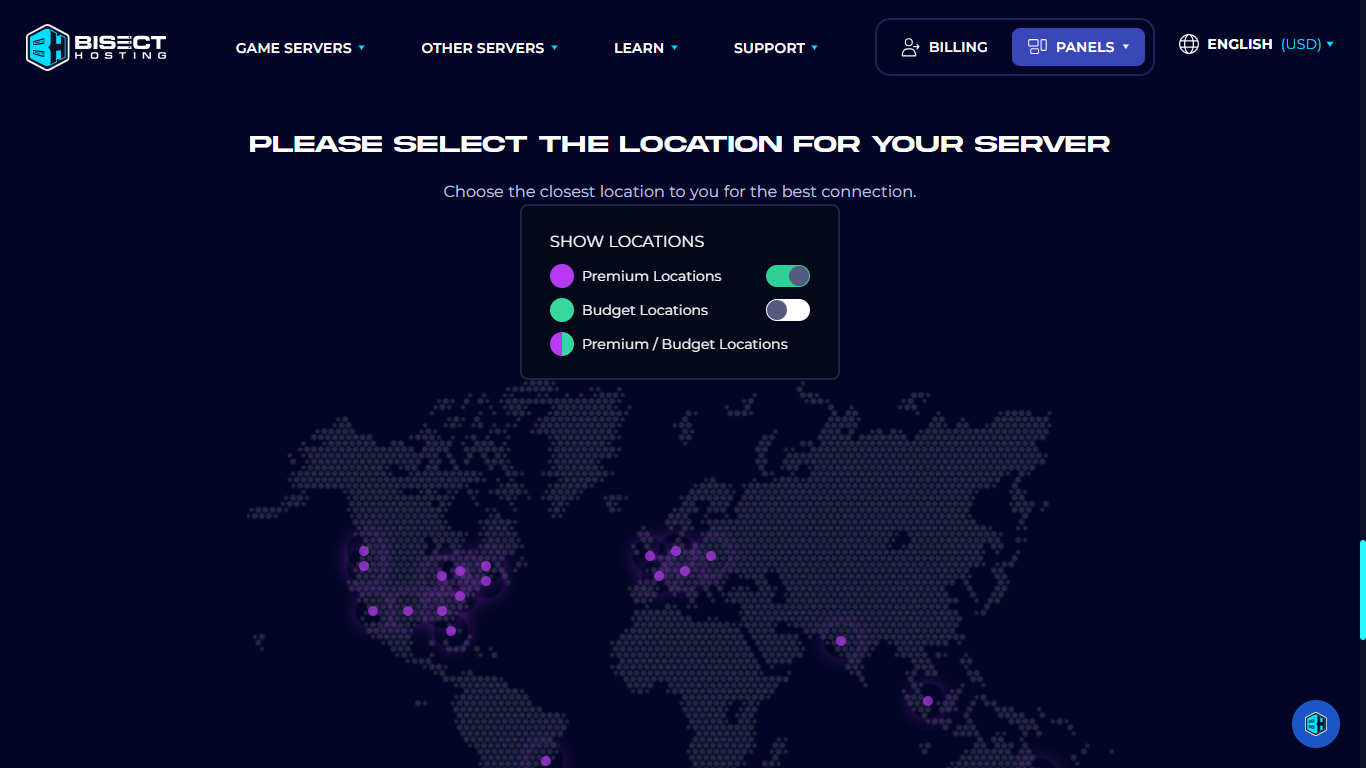Click the Other Servers link

484,47
